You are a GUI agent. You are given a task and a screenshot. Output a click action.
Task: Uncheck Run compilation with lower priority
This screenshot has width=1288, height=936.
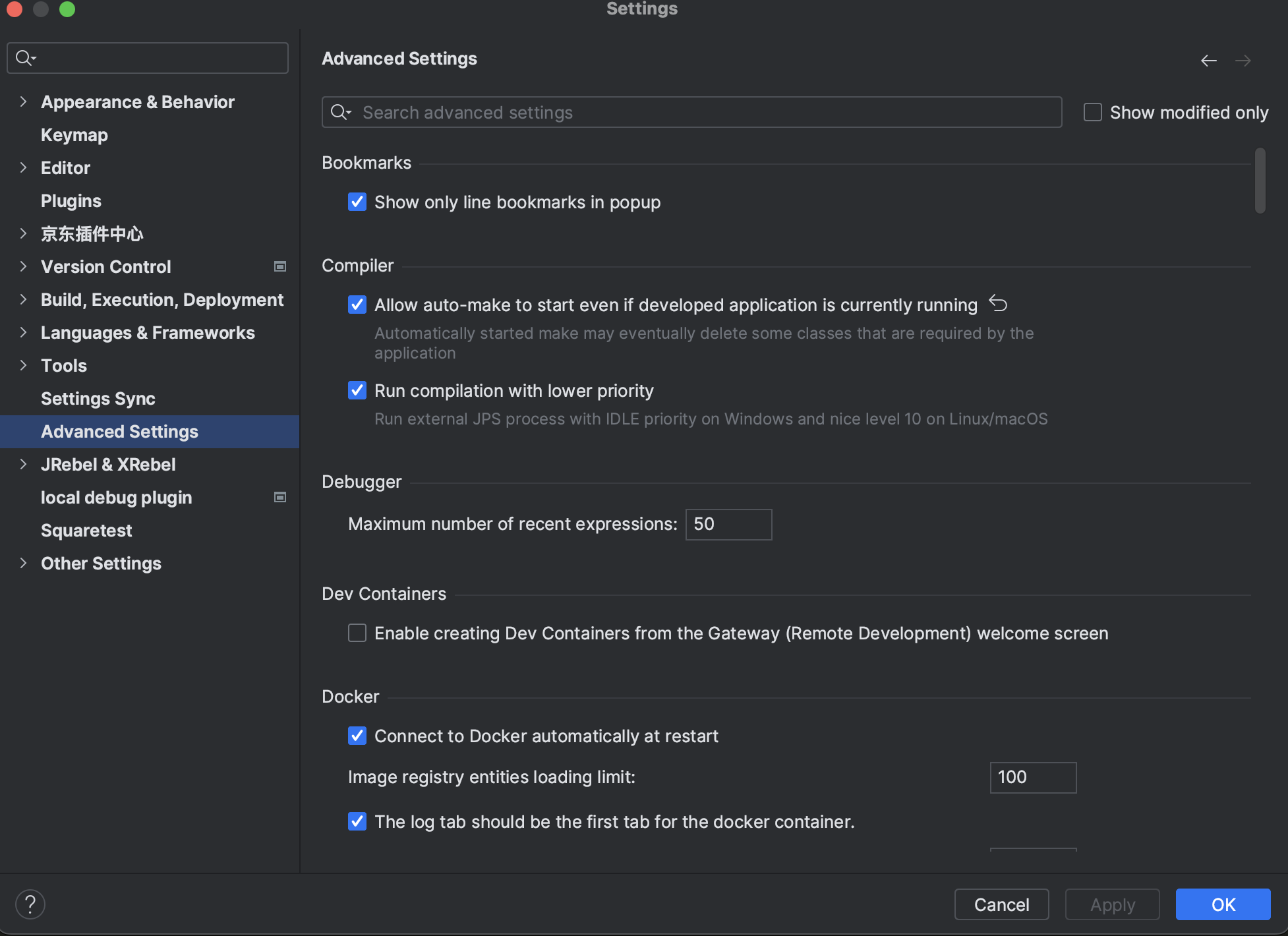tap(357, 390)
